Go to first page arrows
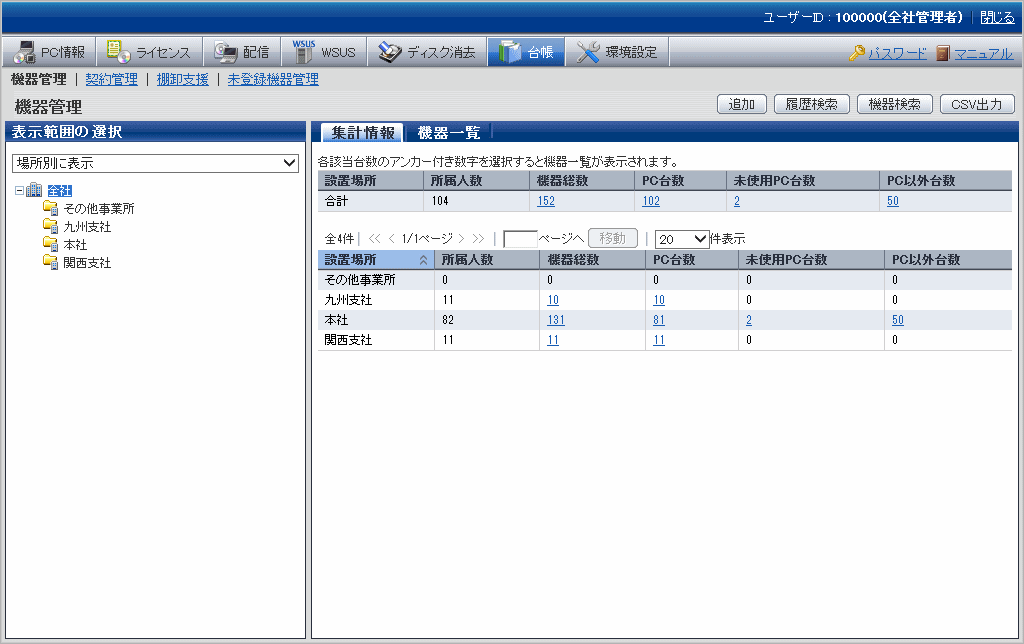The image size is (1024, 644). click(x=374, y=238)
